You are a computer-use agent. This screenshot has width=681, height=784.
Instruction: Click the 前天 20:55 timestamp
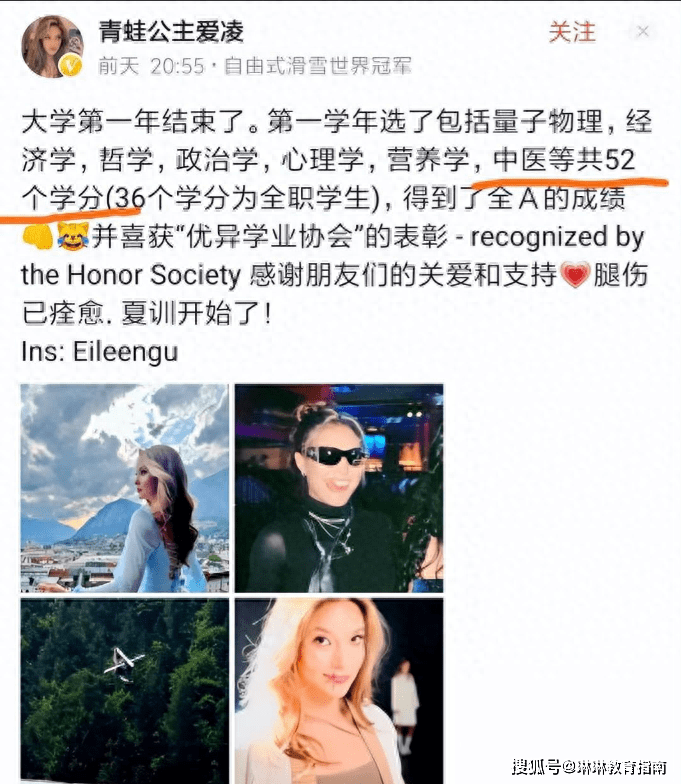tap(152, 66)
